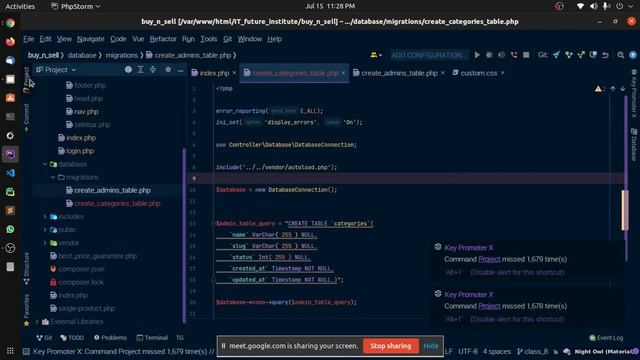Expand External Libraries node

pyautogui.click(x=37, y=322)
